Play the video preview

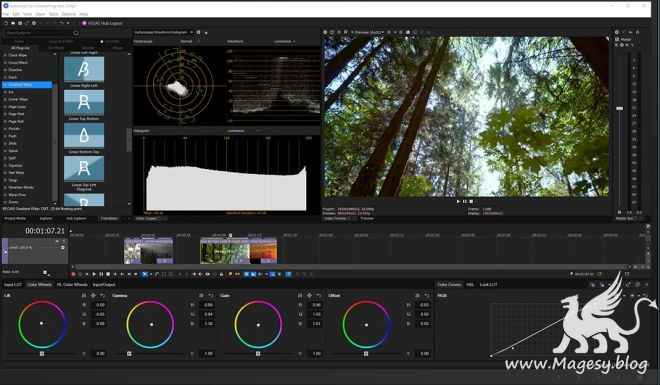[458, 202]
